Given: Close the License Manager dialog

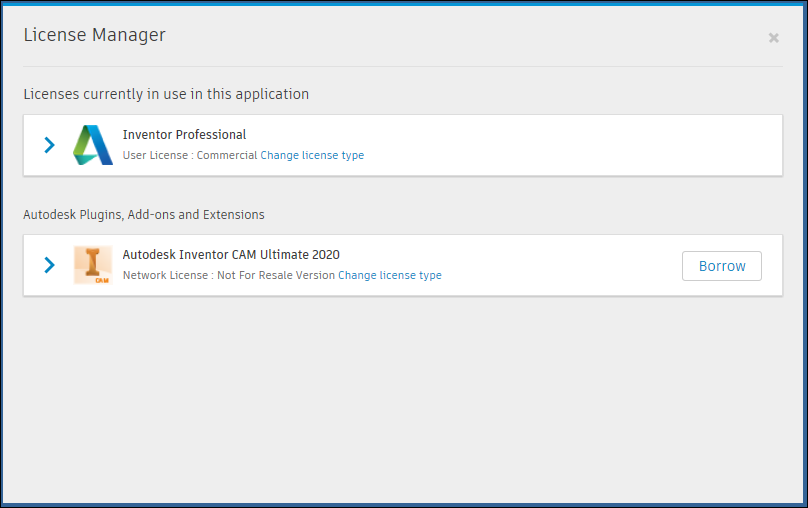Looking at the screenshot, I should pyautogui.click(x=773, y=38).
